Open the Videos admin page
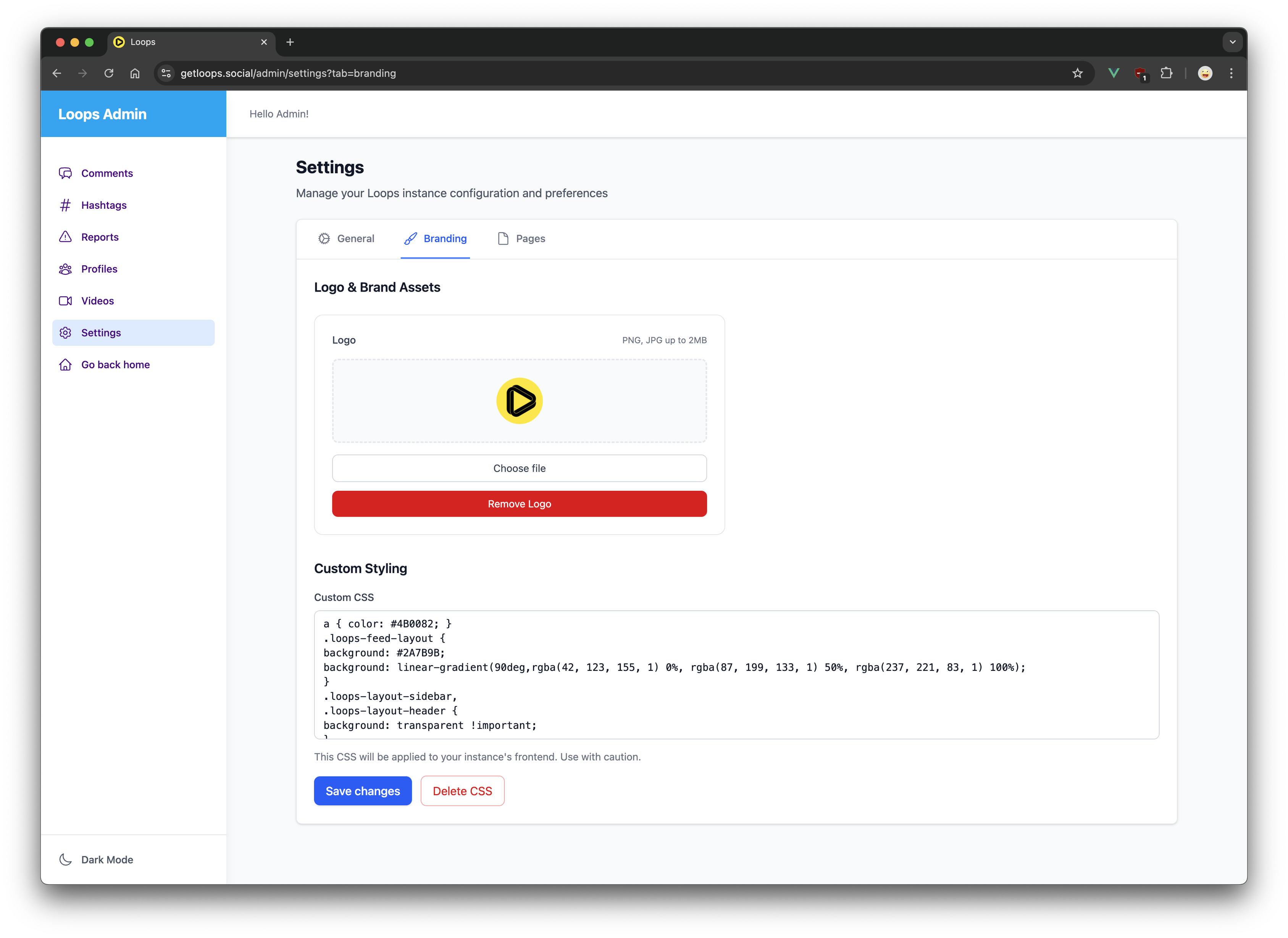1288x938 pixels. coord(134,301)
